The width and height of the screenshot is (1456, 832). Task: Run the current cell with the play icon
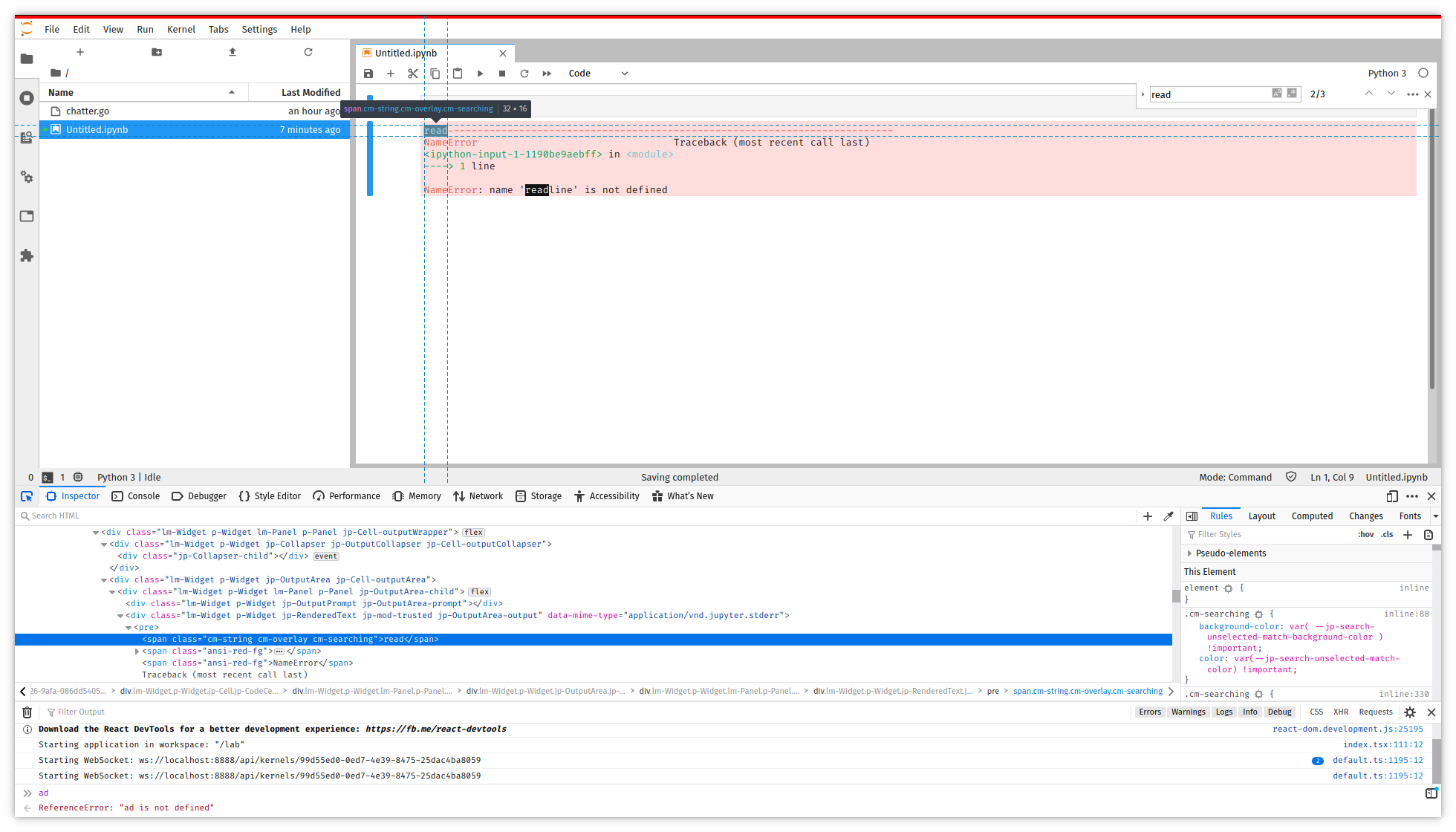coord(480,73)
